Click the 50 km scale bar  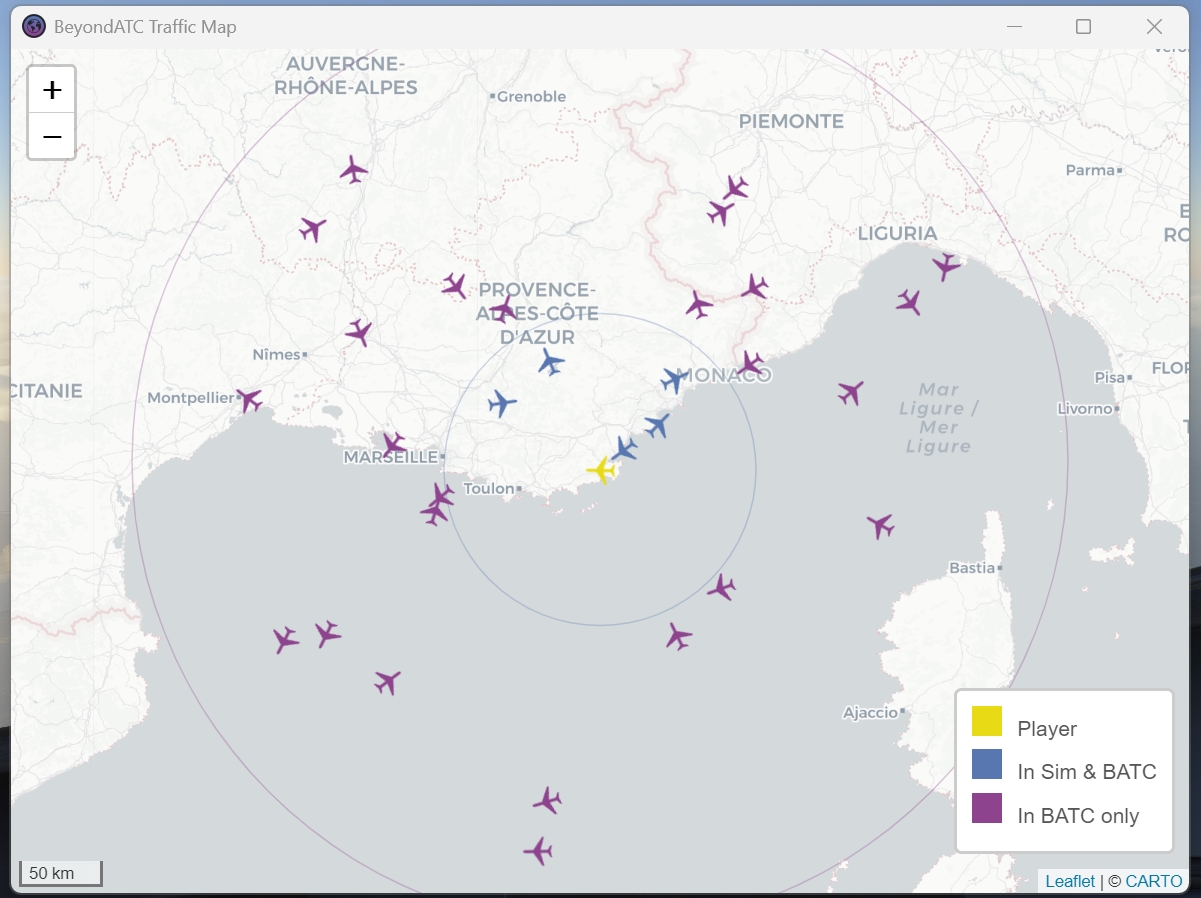pos(61,873)
